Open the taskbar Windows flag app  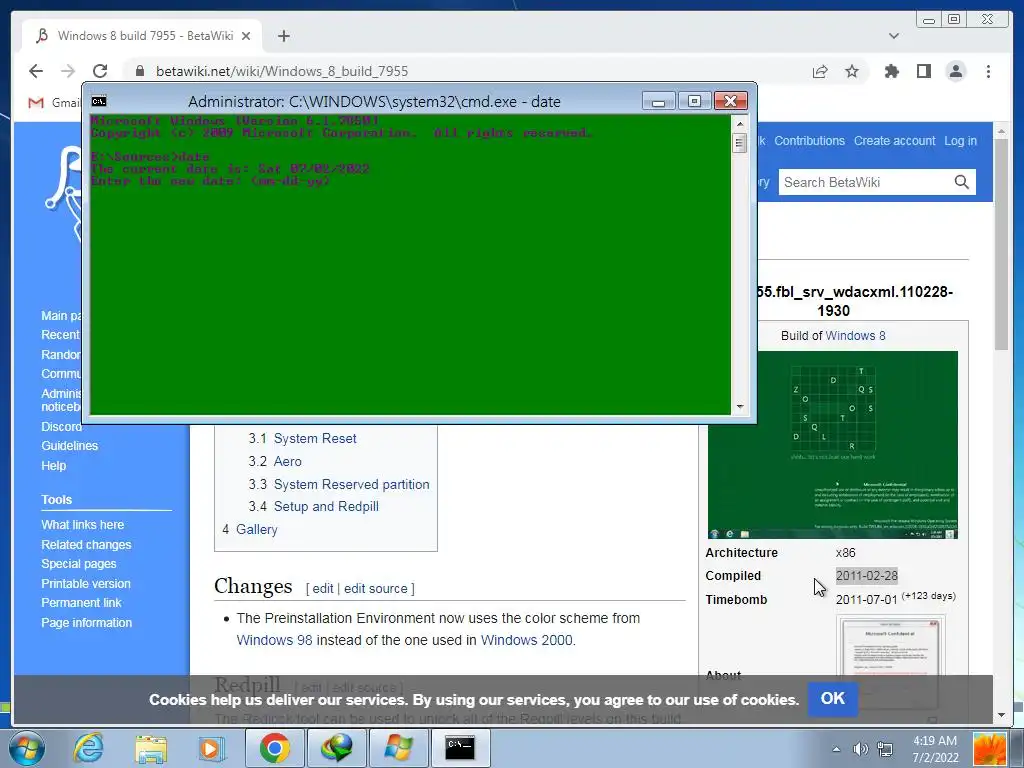coord(398,748)
